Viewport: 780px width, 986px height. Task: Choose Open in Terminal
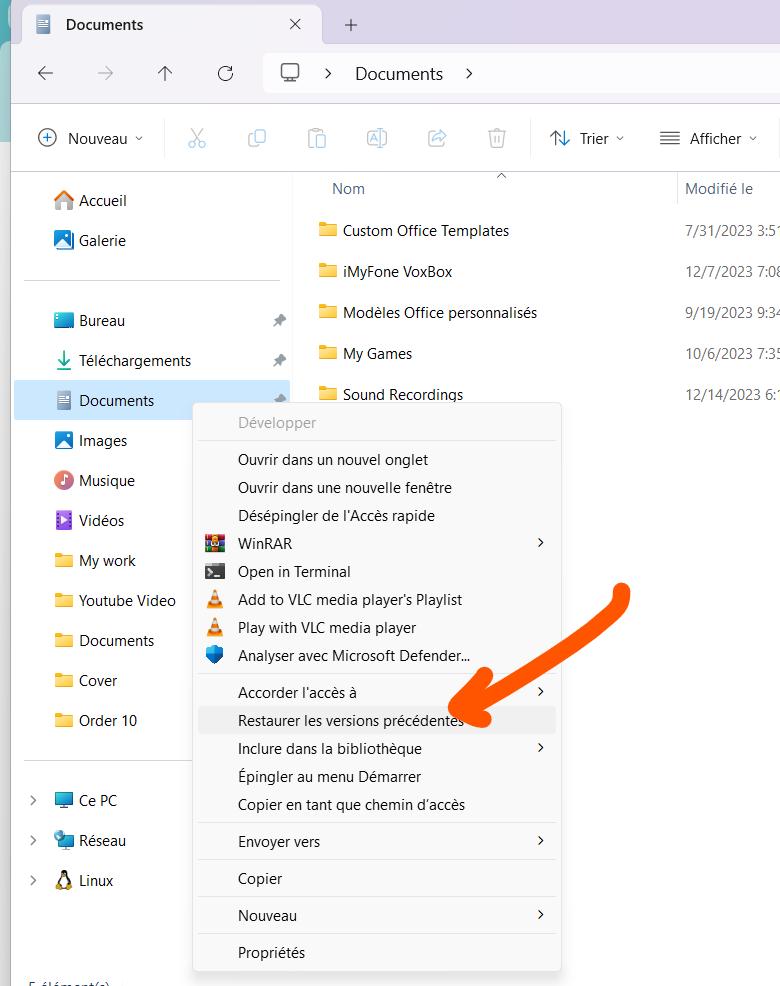(x=377, y=572)
